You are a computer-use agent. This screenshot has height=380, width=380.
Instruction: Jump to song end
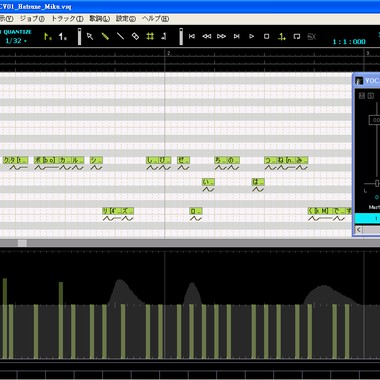236,36
